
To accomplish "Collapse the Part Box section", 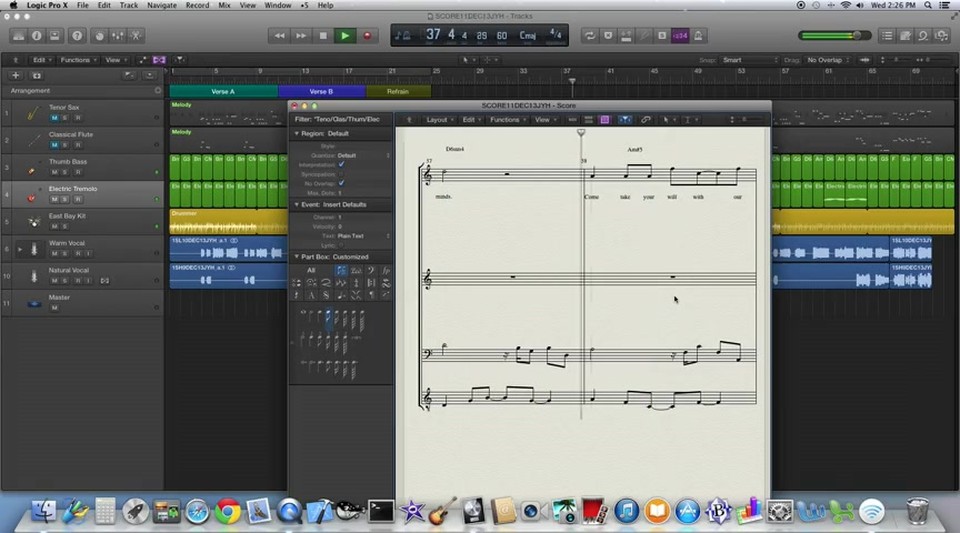I will pos(297,257).
